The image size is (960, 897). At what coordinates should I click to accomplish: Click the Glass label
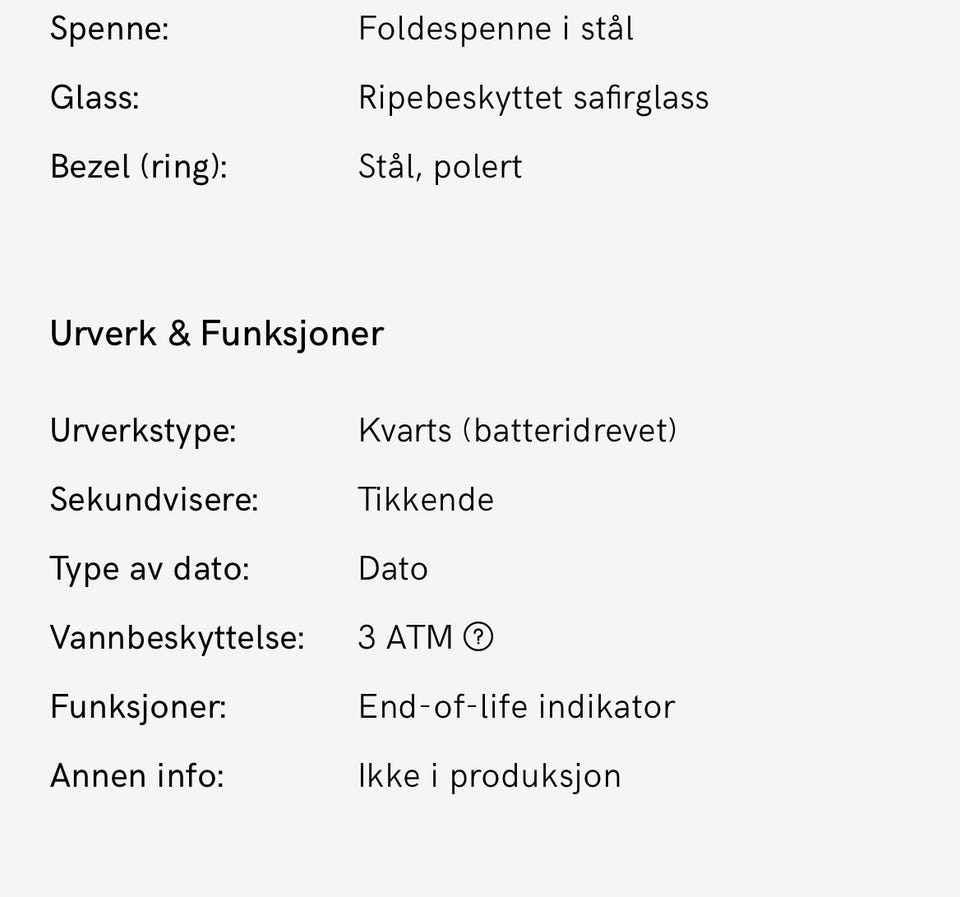pyautogui.click(x=94, y=98)
